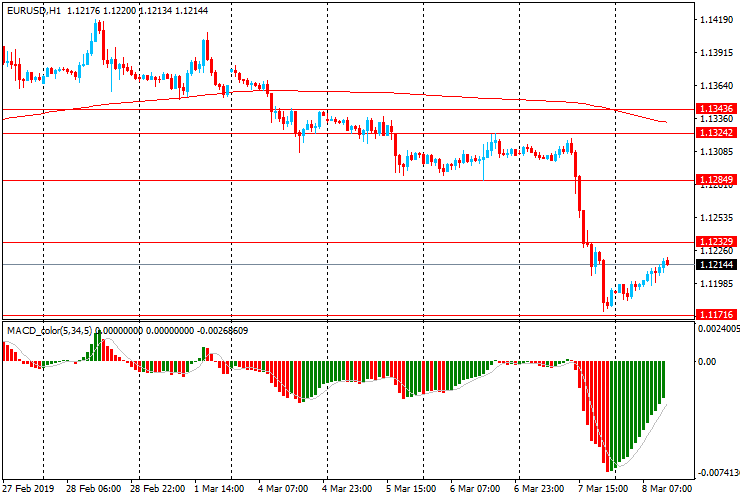Click the 6 Mar 23:00 time label
This screenshot has width=740, height=500.
pos(539,489)
